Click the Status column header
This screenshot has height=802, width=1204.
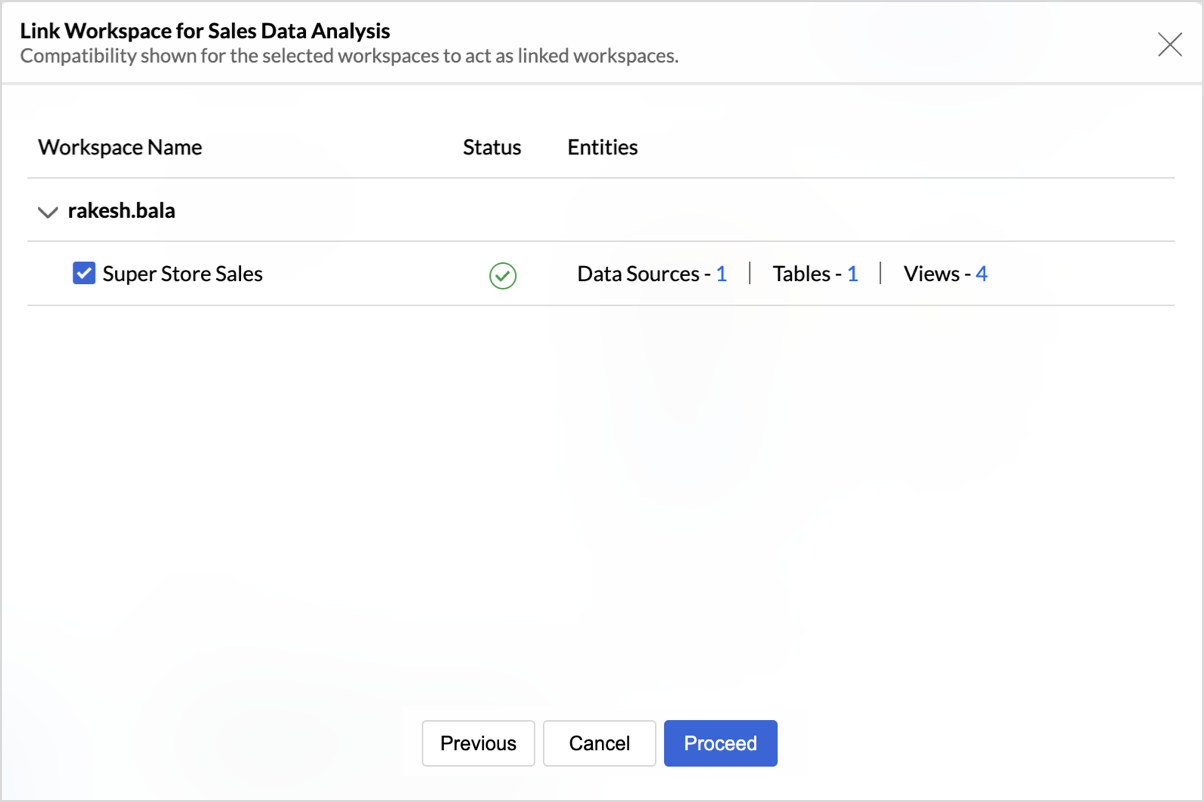[x=491, y=147]
